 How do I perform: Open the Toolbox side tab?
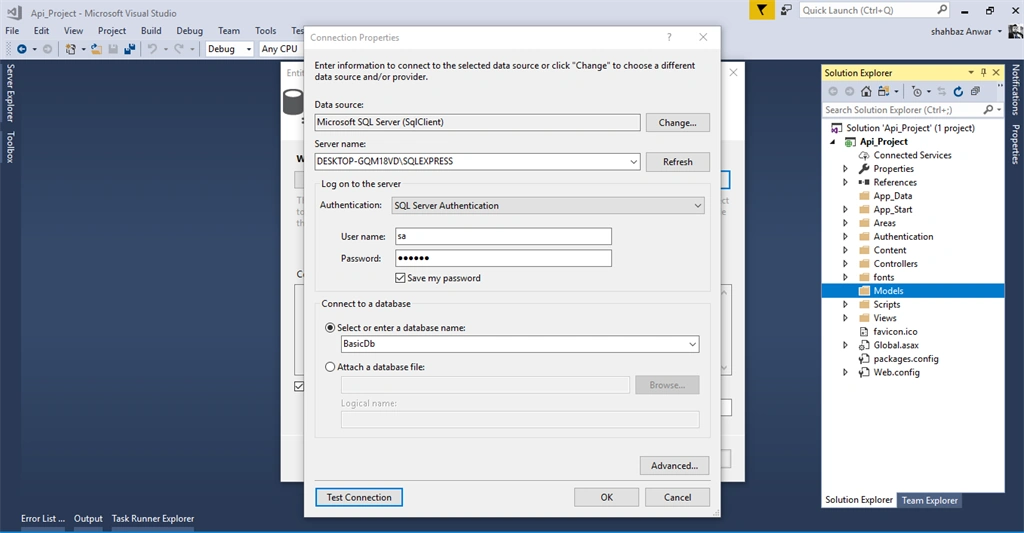pyautogui.click(x=10, y=147)
